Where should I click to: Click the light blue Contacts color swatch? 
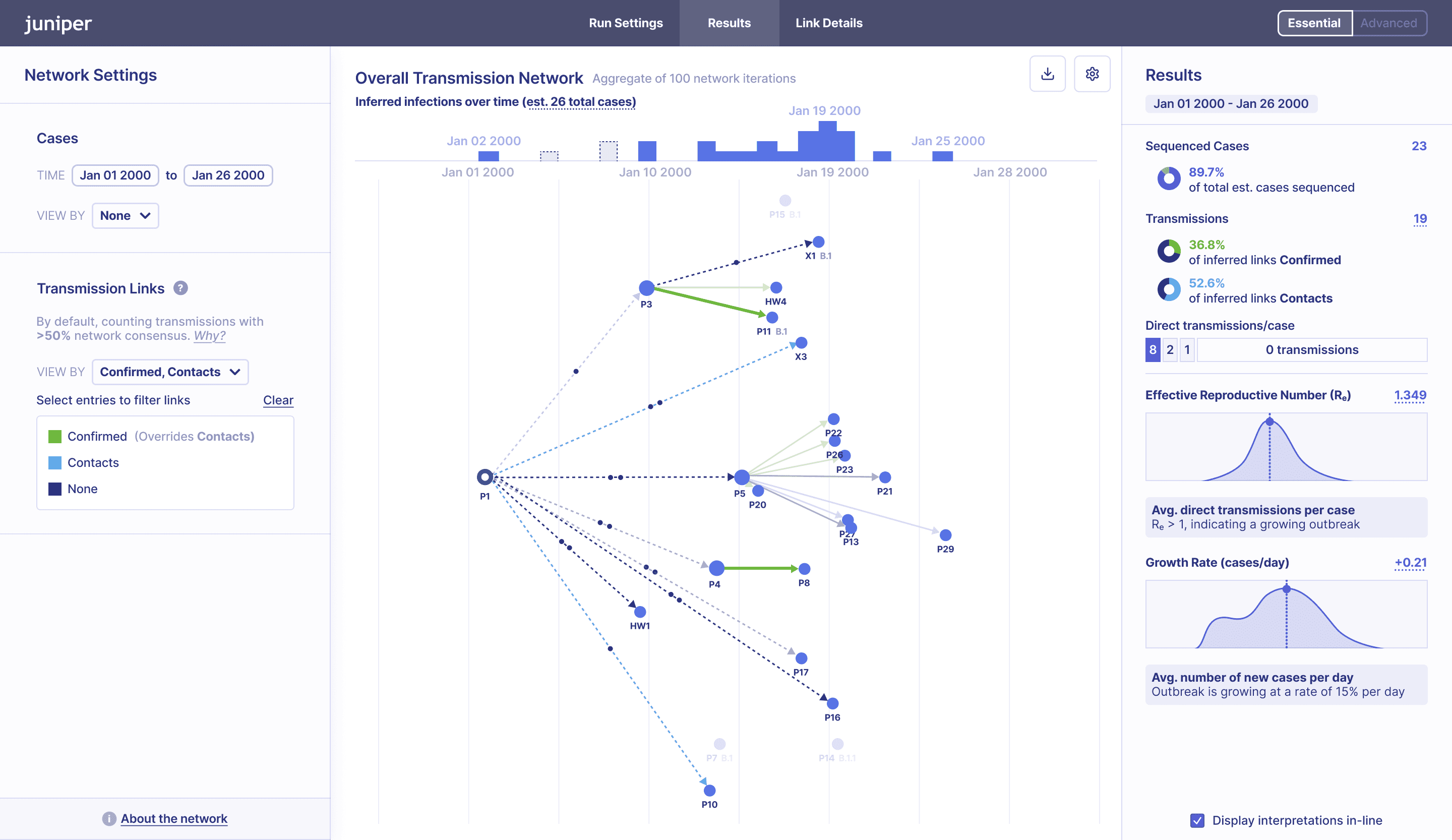pyautogui.click(x=55, y=462)
